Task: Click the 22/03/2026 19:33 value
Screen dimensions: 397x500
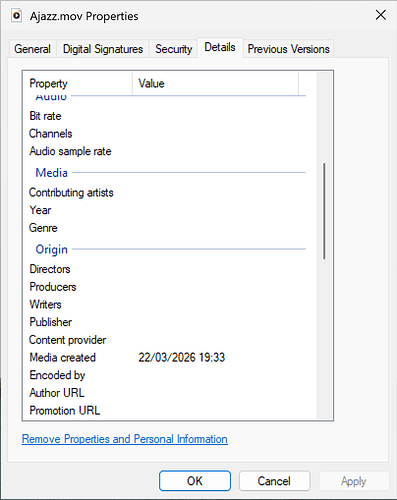Action: [182, 357]
